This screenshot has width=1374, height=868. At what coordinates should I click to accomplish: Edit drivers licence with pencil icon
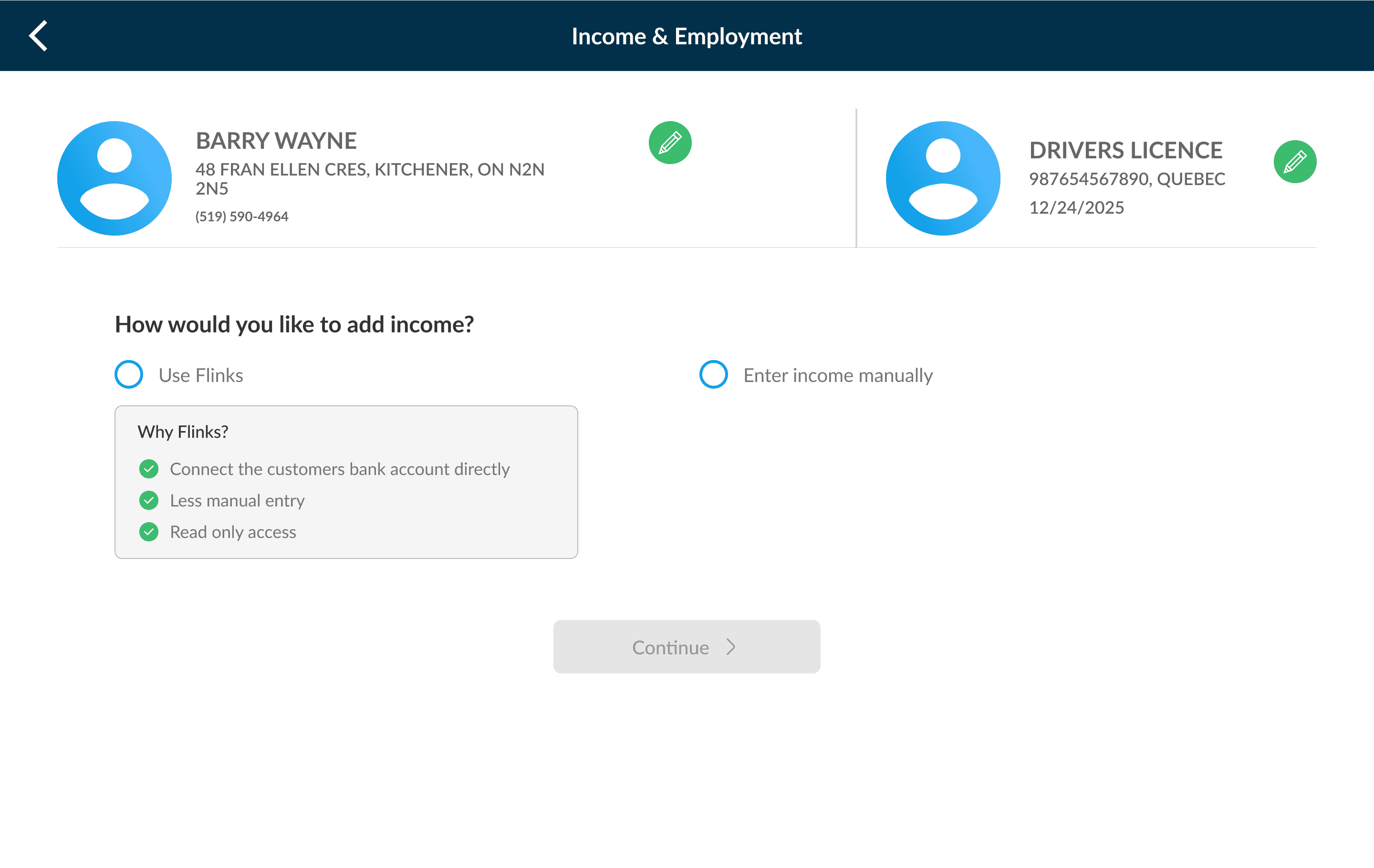pyautogui.click(x=1294, y=161)
